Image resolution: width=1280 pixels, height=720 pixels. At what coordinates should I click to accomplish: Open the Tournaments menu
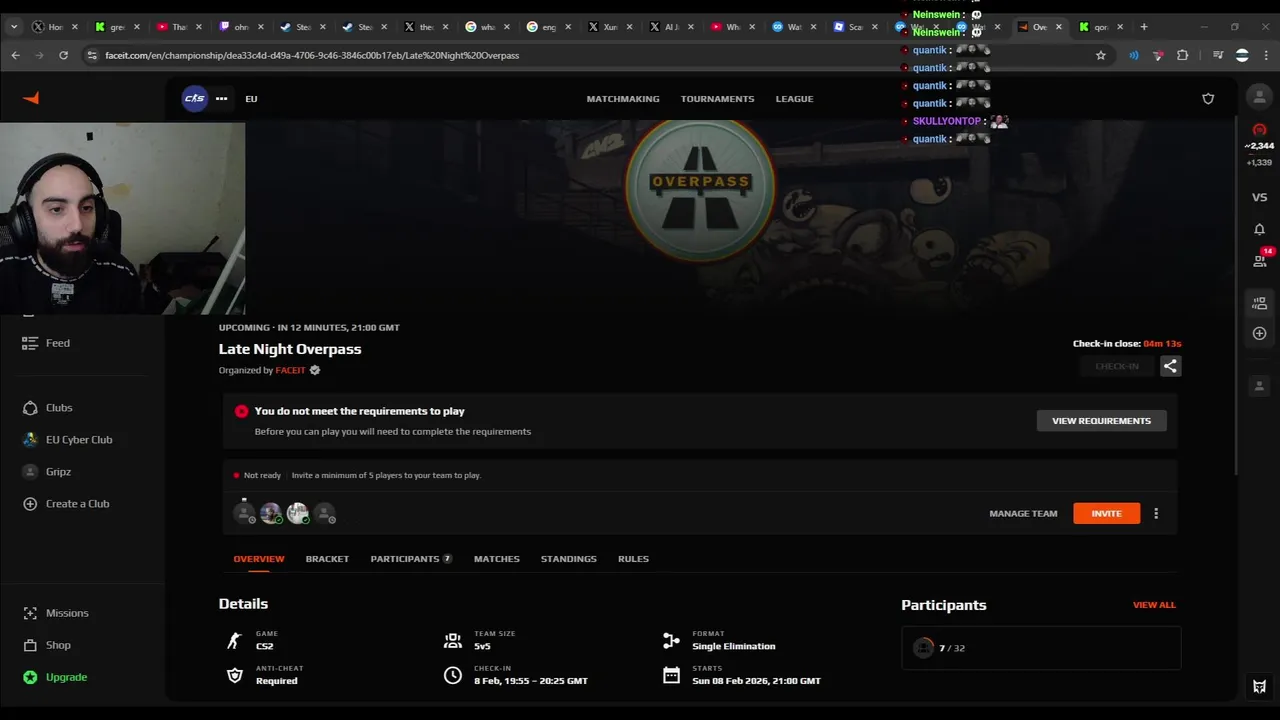717,99
